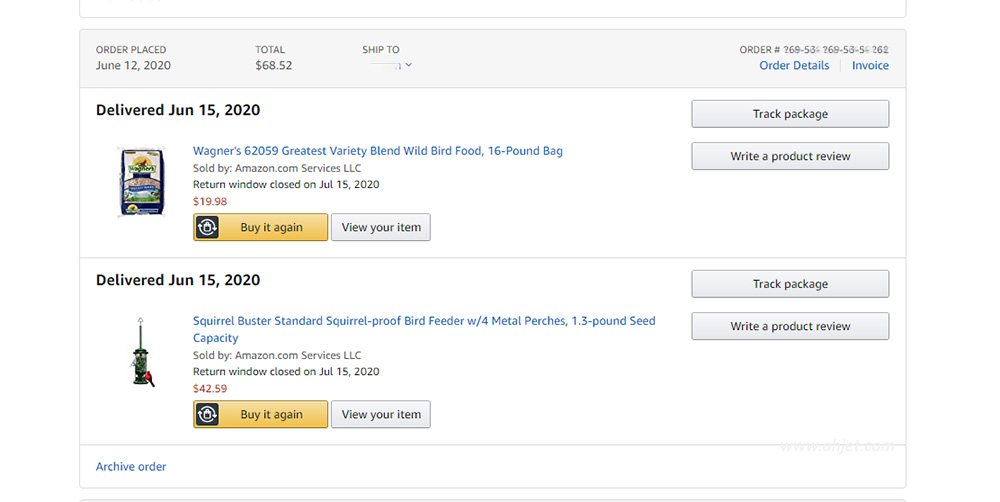View your item for Wagner's bird food
Viewport: 1000px width, 502px height.
point(381,227)
